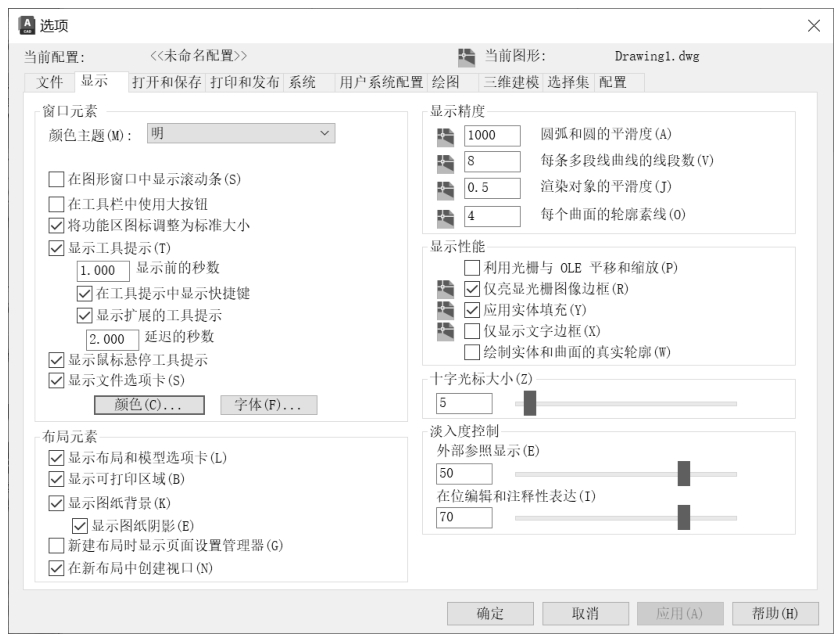838x638 pixels.
Task: Click the 多段线曲线线段数 field with 8
Action: [492, 161]
